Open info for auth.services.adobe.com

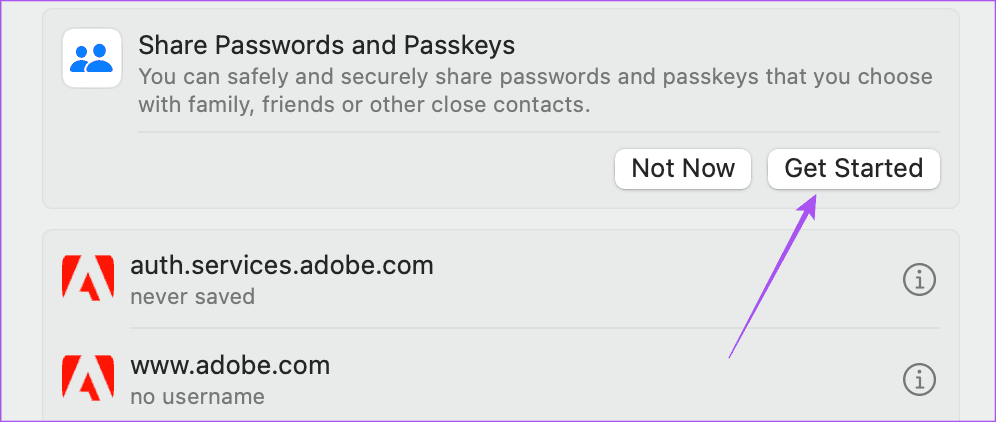(919, 280)
